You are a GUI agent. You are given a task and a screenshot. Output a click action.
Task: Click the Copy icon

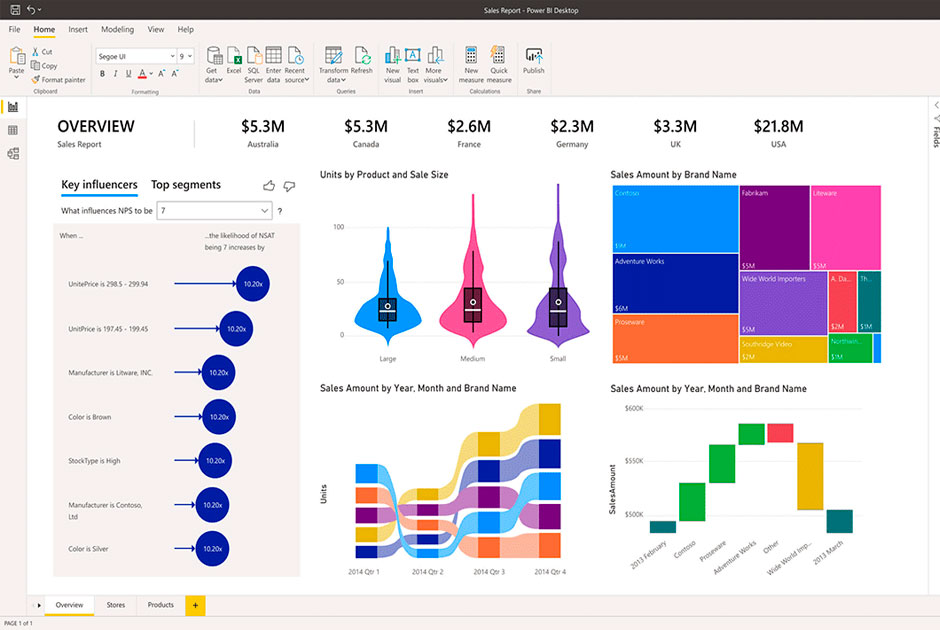pos(35,65)
